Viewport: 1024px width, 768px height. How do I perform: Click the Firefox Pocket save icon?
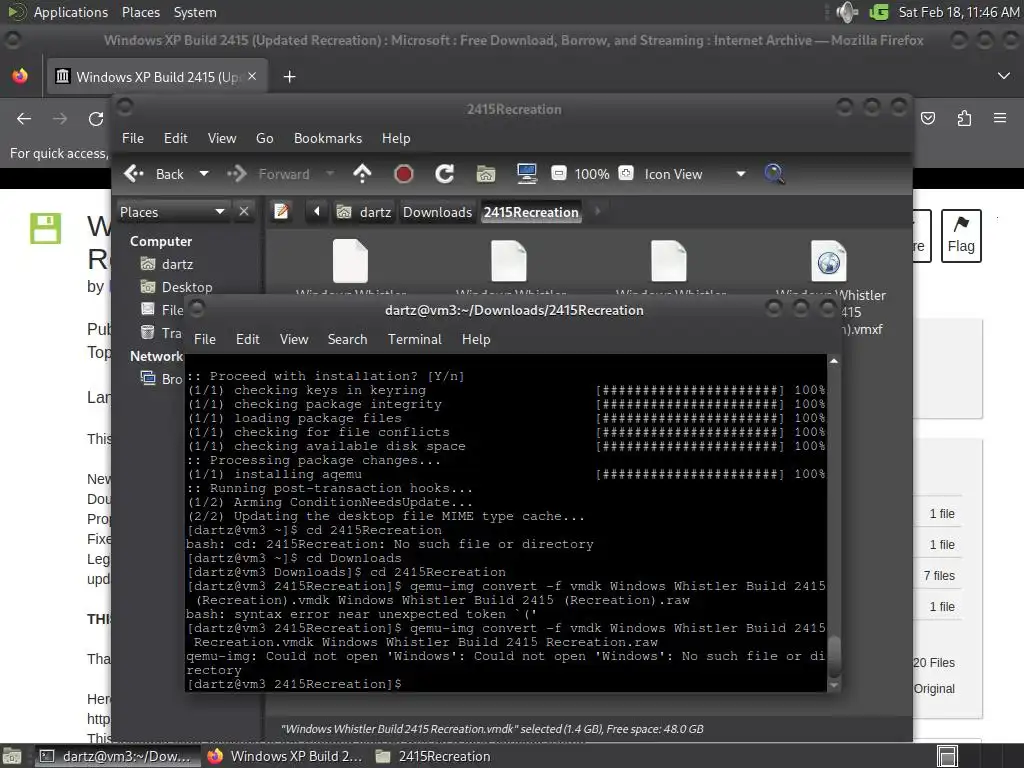coord(928,118)
